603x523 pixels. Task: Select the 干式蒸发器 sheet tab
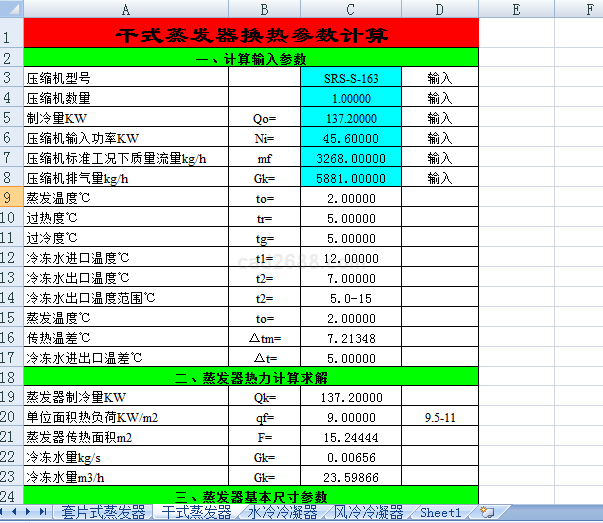[x=197, y=512]
